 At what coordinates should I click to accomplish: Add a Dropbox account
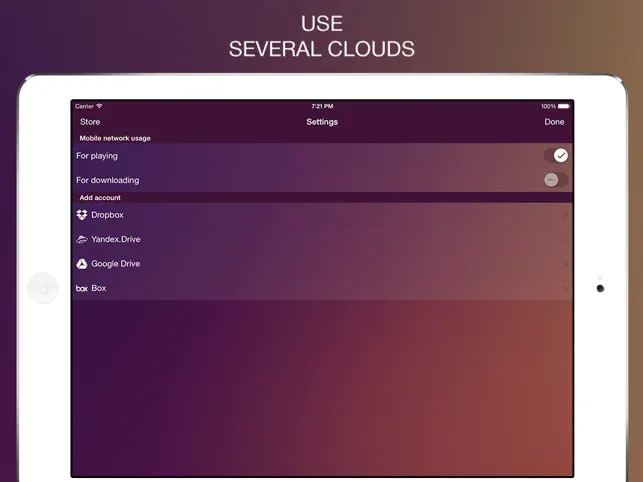(x=322, y=215)
